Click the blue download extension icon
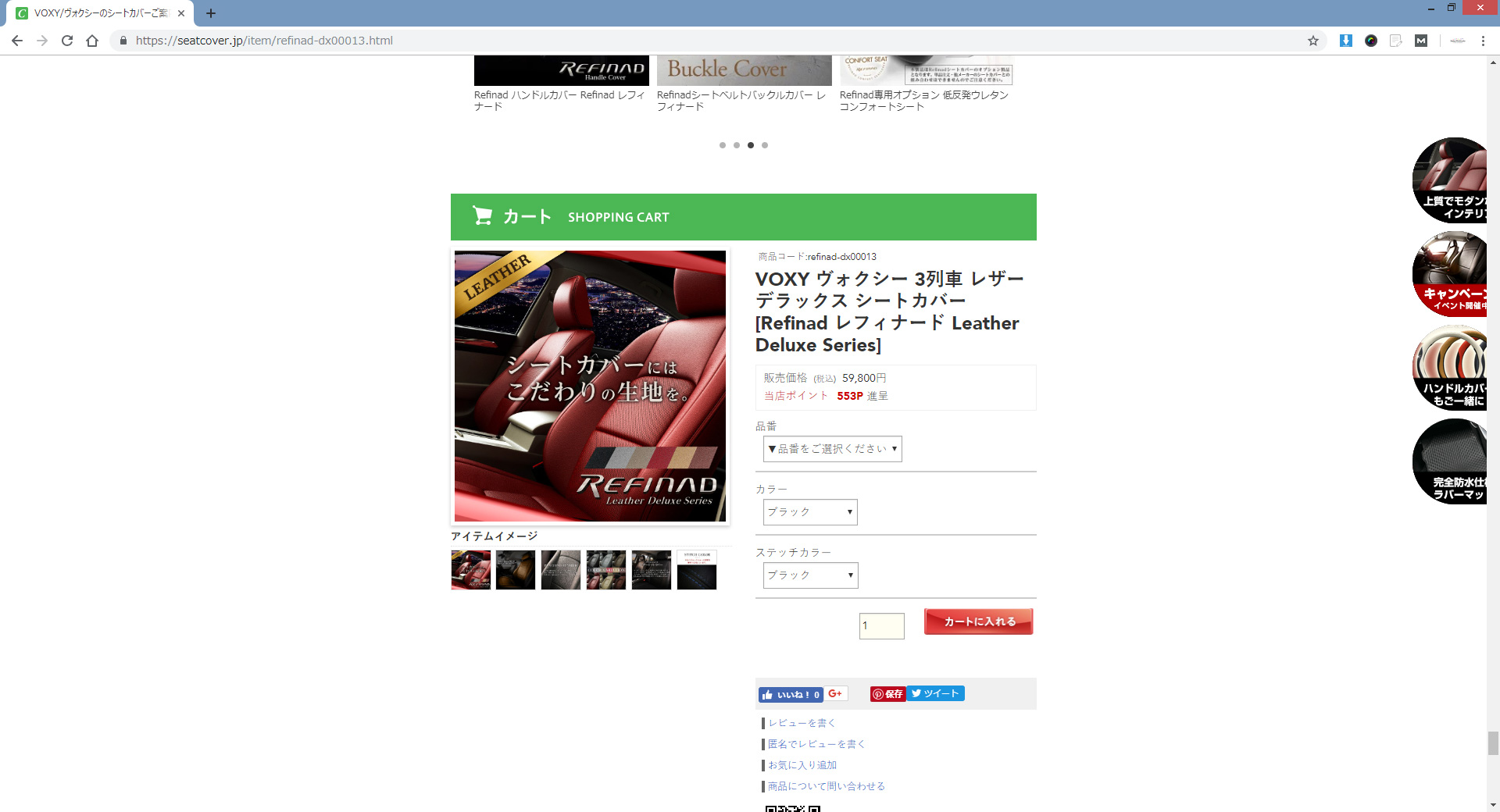Viewport: 1500px width, 812px height. click(x=1345, y=41)
